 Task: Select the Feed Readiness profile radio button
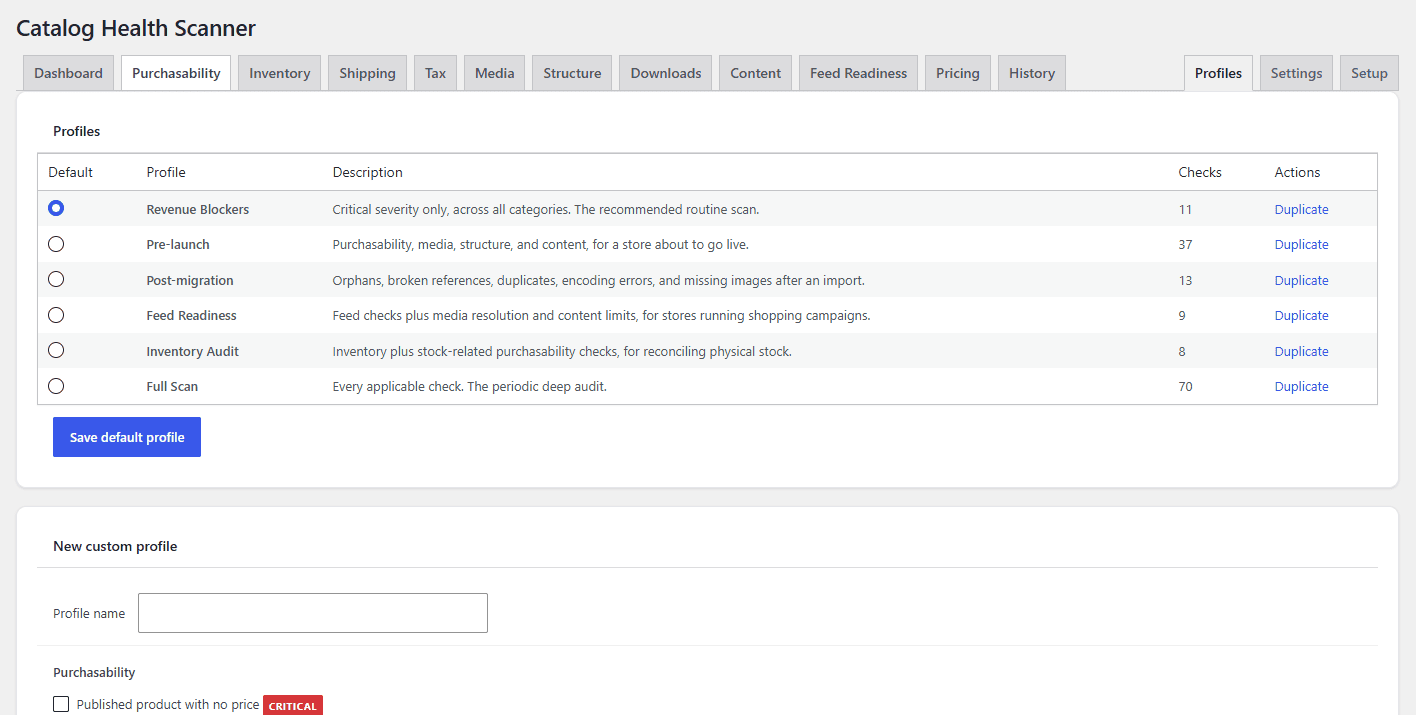56,315
